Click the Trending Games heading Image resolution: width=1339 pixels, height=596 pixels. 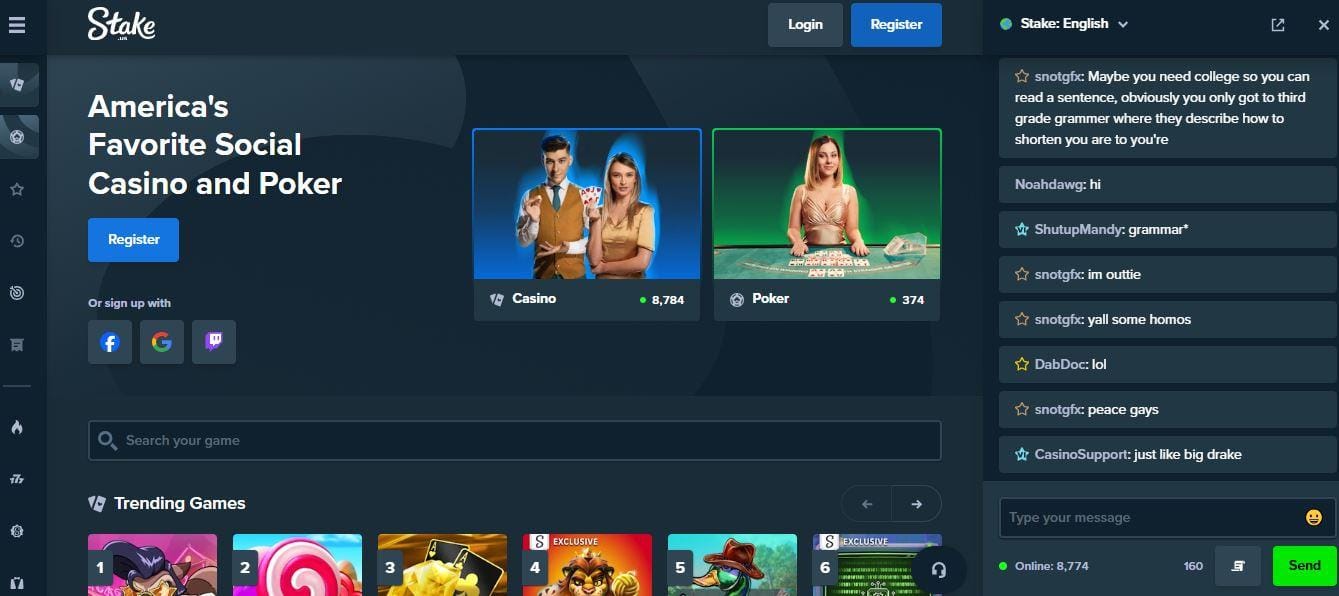pos(179,503)
